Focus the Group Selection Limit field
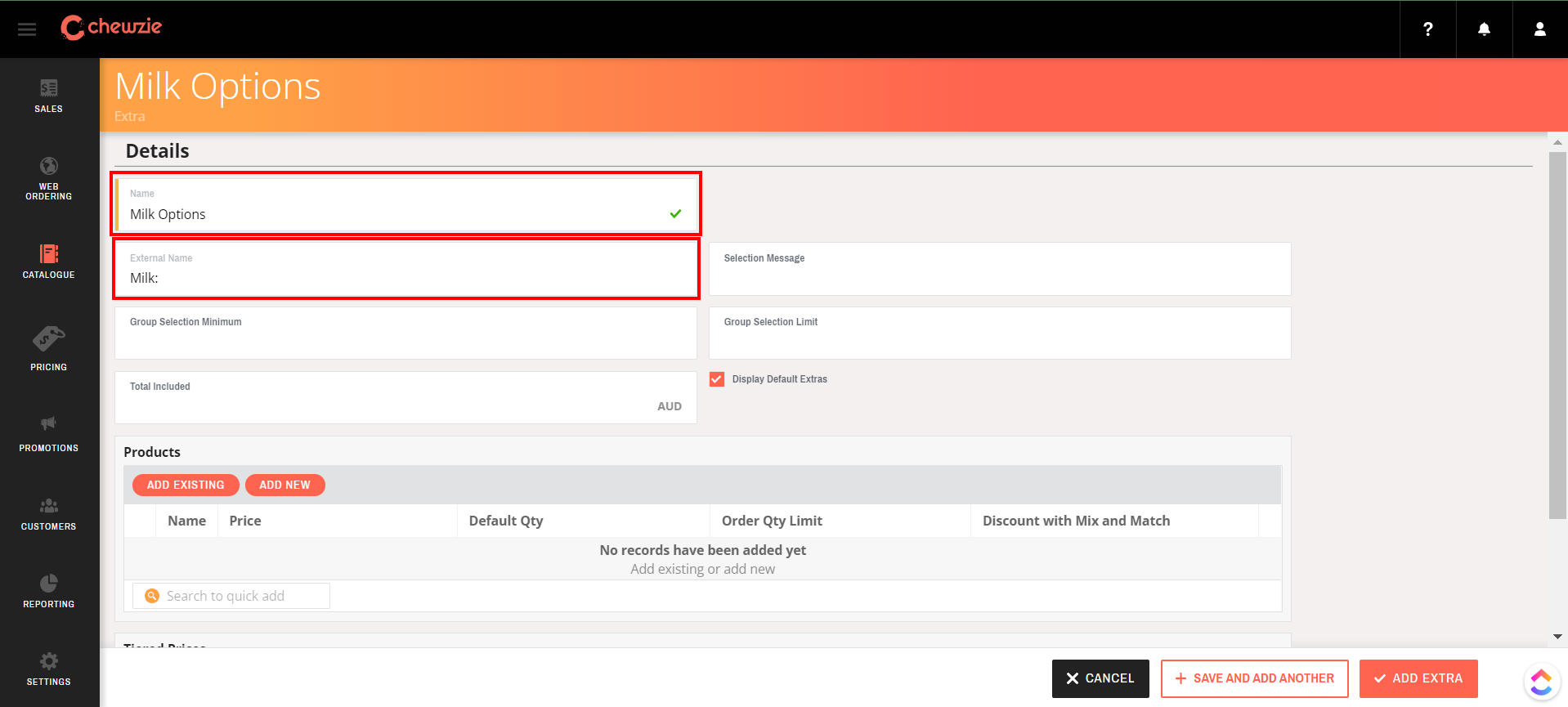The height and width of the screenshot is (707, 1568). point(1000,333)
